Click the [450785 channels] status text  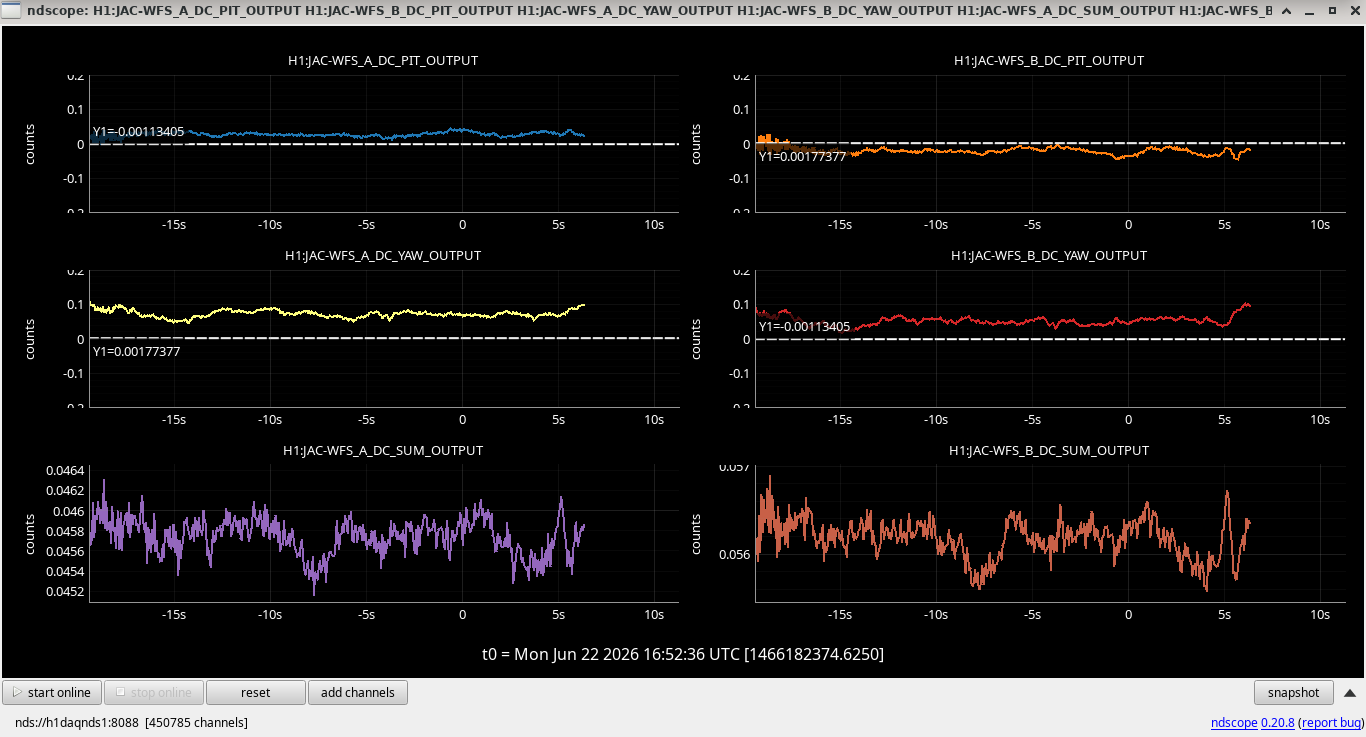196,722
